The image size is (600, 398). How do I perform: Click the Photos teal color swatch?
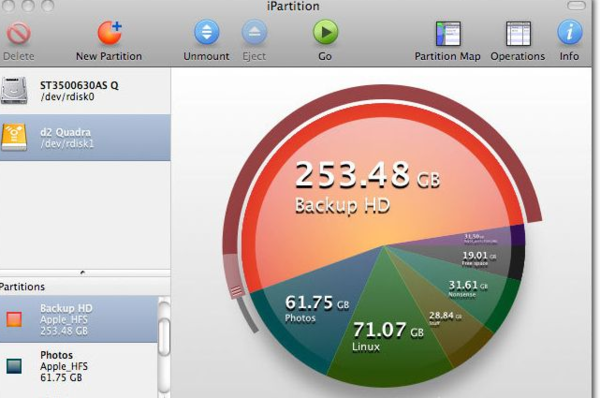(x=14, y=366)
